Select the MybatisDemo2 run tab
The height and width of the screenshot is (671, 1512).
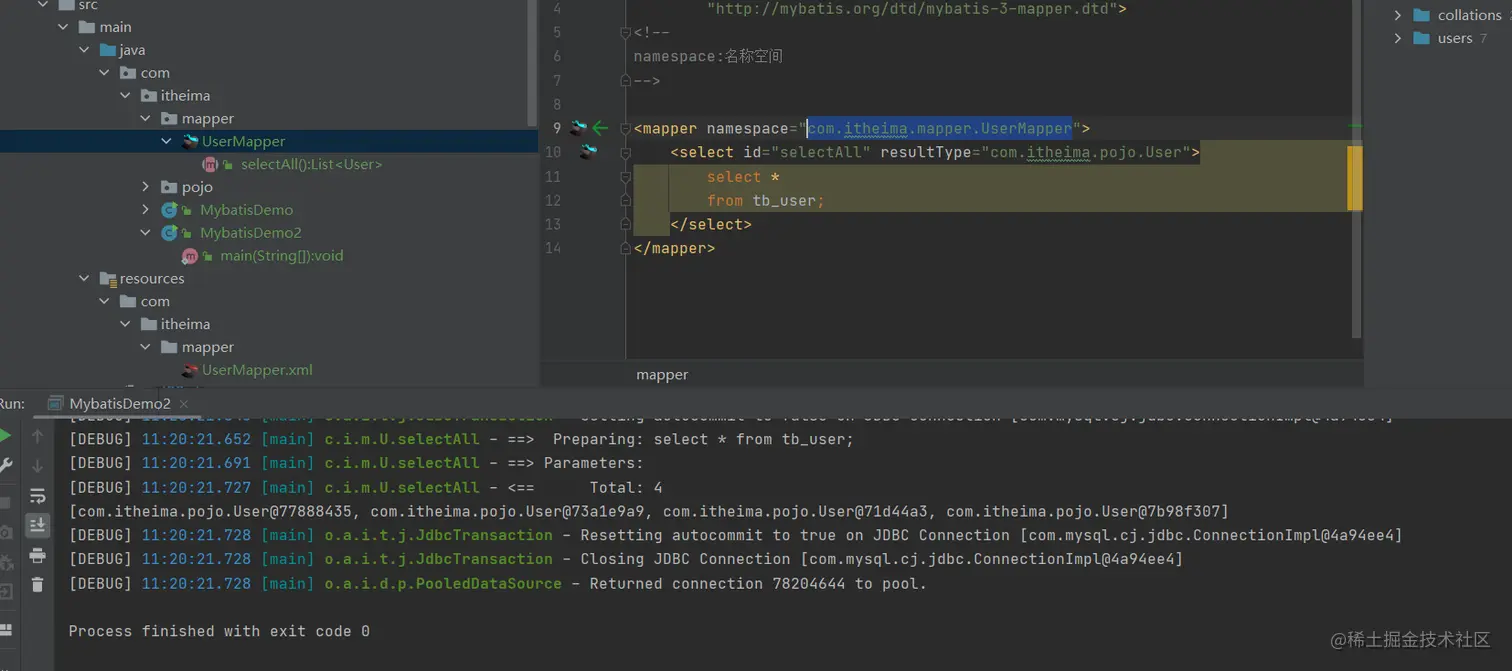click(119, 404)
